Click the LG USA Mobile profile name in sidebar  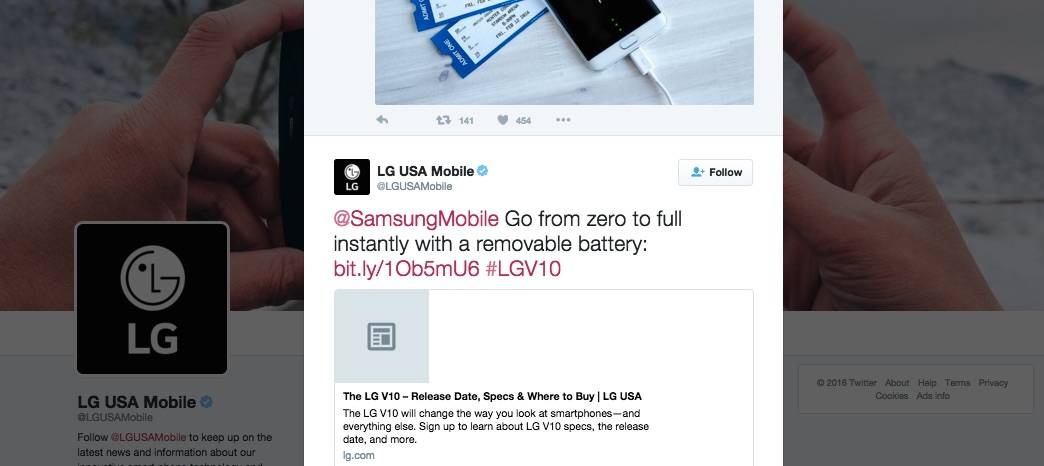[x=137, y=402]
